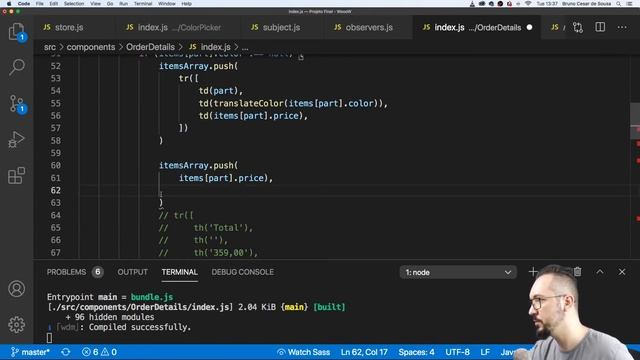Click line number 55 in gutter

tap(56, 103)
